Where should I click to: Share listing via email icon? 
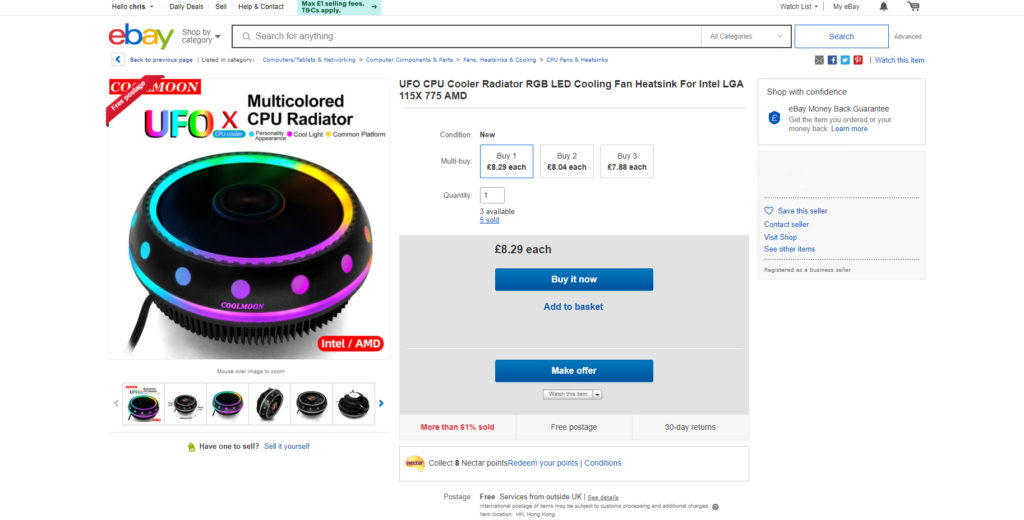pyautogui.click(x=820, y=60)
